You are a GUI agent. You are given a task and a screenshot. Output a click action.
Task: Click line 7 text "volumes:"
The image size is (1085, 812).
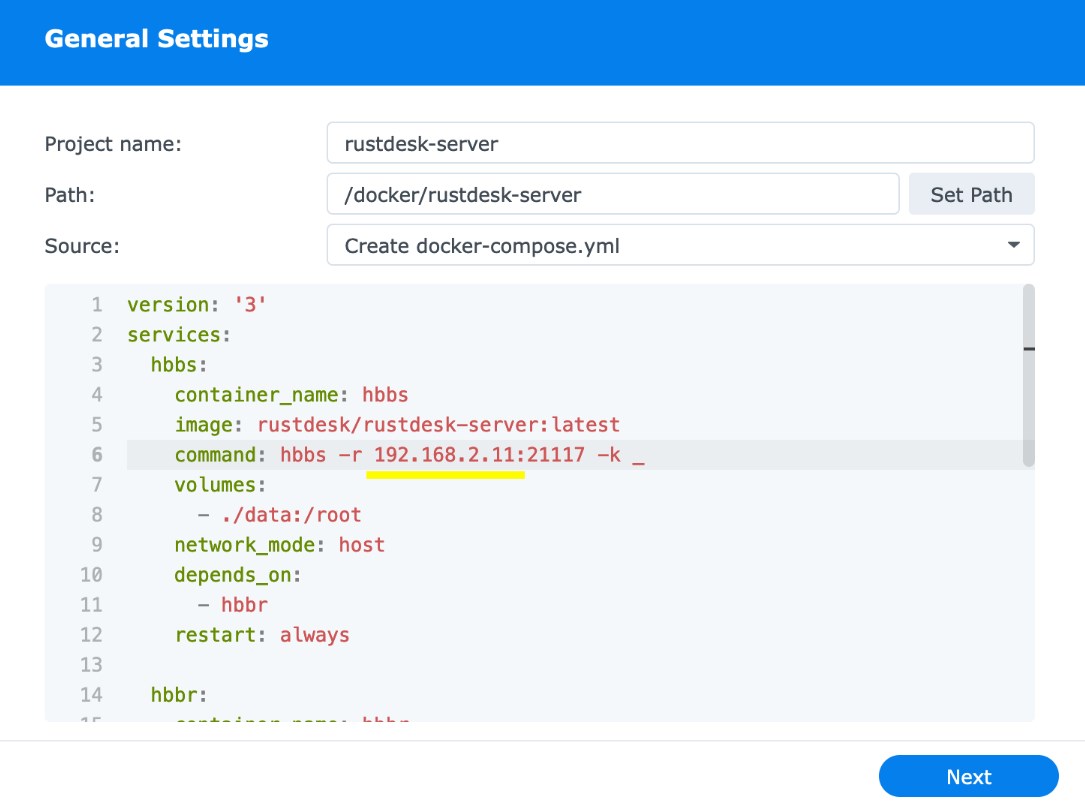220,485
